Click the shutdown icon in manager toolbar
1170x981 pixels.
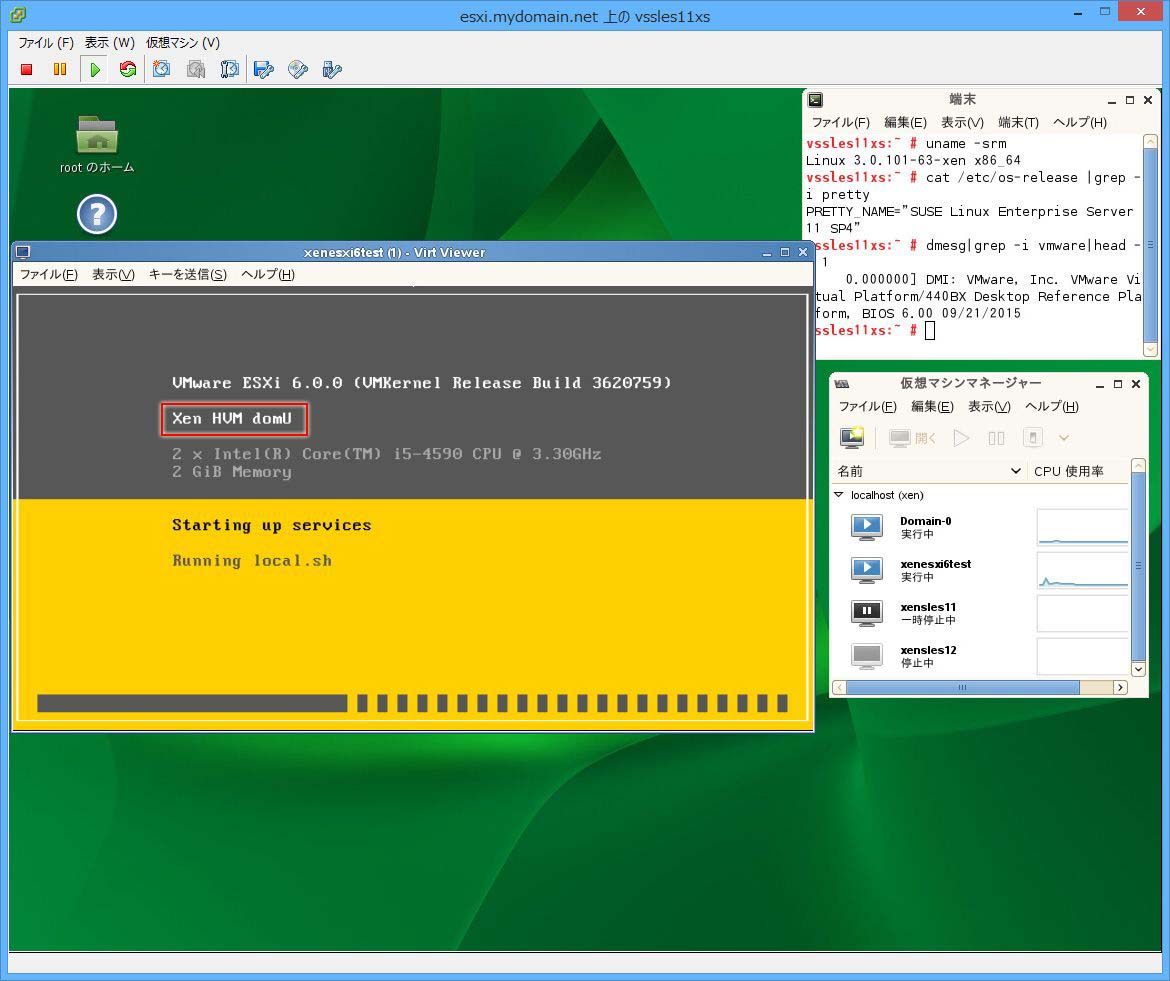[x=1033, y=438]
